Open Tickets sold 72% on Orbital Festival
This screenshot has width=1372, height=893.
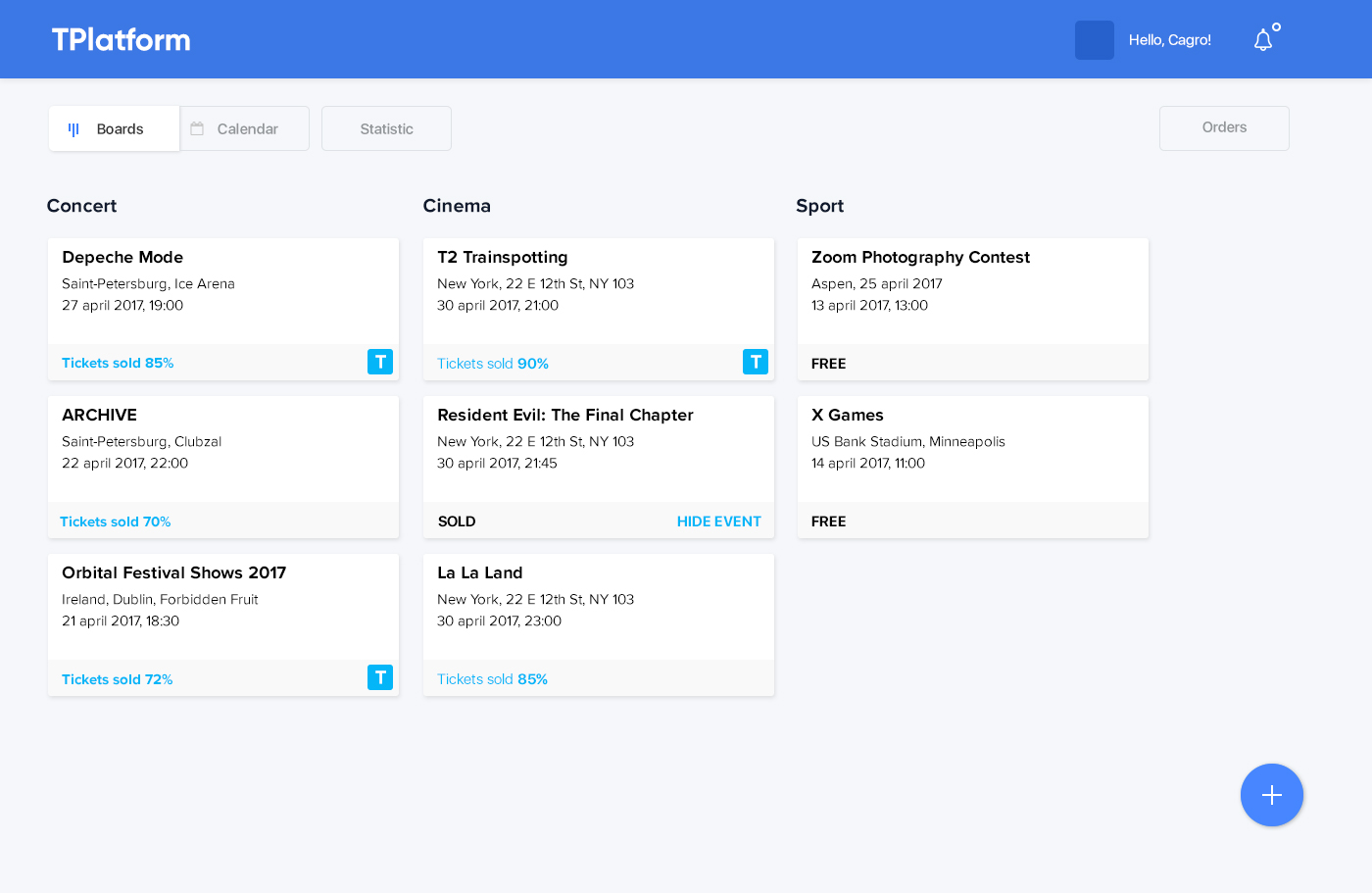[118, 679]
